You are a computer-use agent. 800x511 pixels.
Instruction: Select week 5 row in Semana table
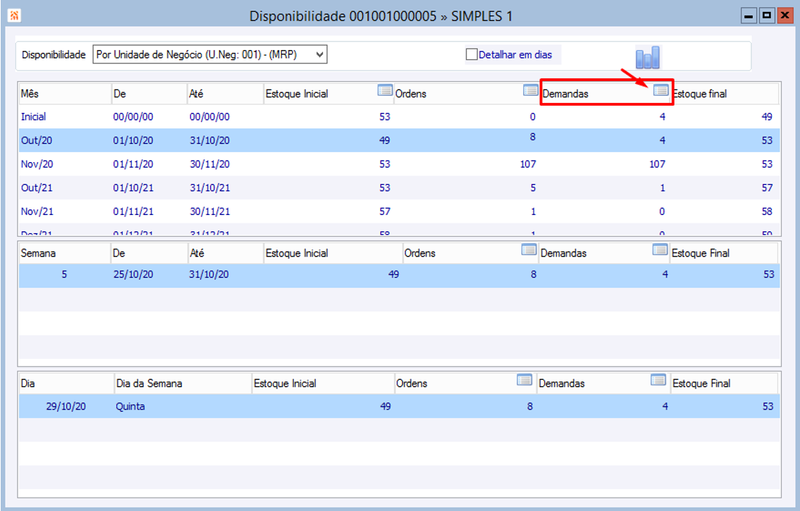coord(399,275)
